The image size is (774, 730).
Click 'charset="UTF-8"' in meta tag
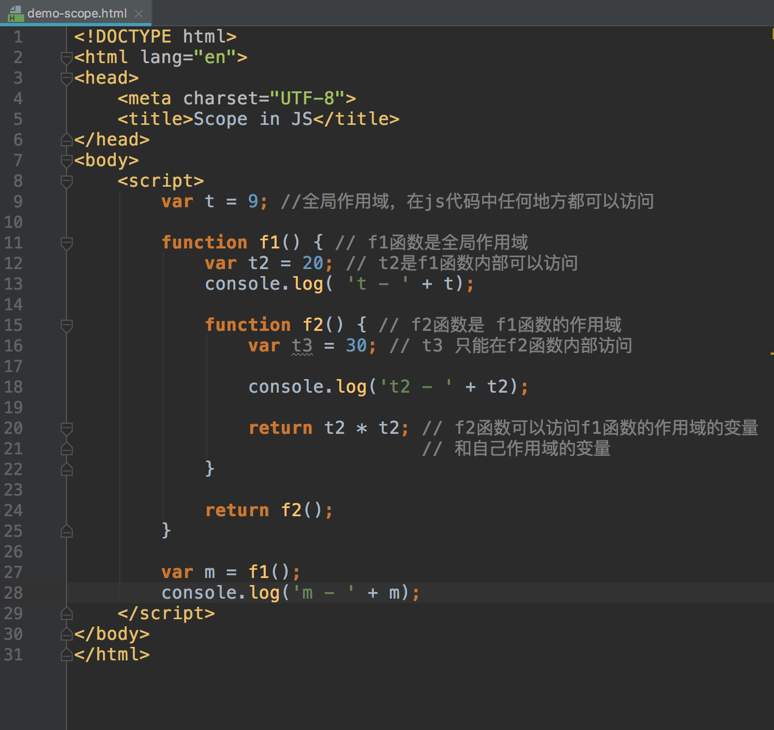tap(264, 98)
